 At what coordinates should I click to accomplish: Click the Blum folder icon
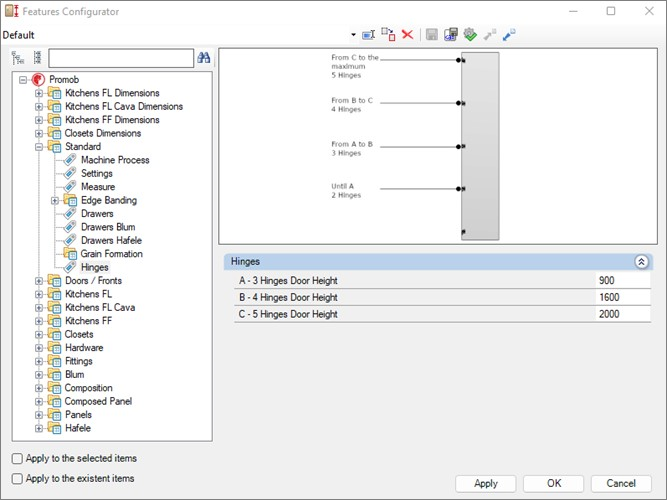pyautogui.click(x=54, y=374)
